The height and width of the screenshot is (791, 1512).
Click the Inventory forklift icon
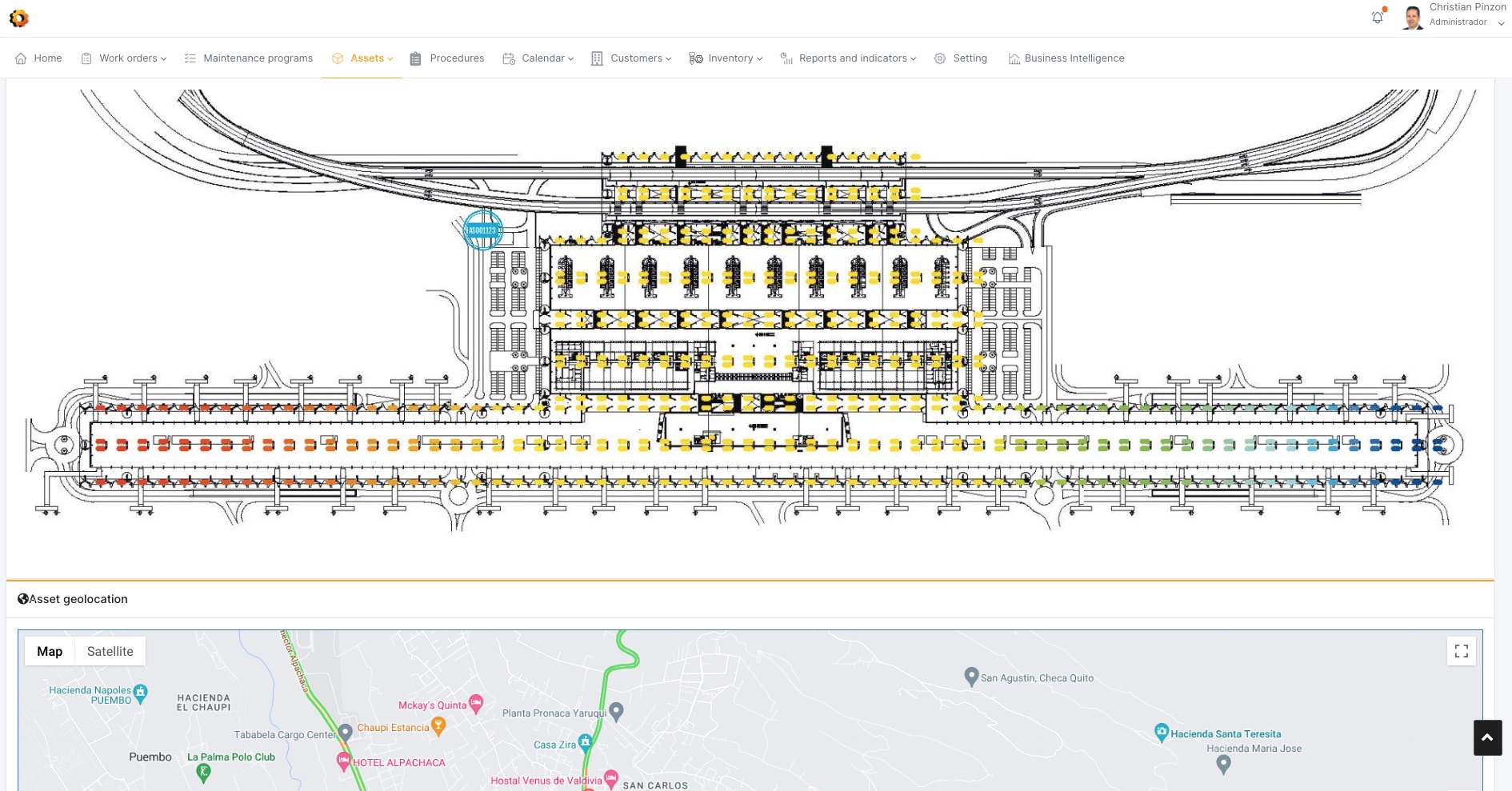tap(696, 58)
